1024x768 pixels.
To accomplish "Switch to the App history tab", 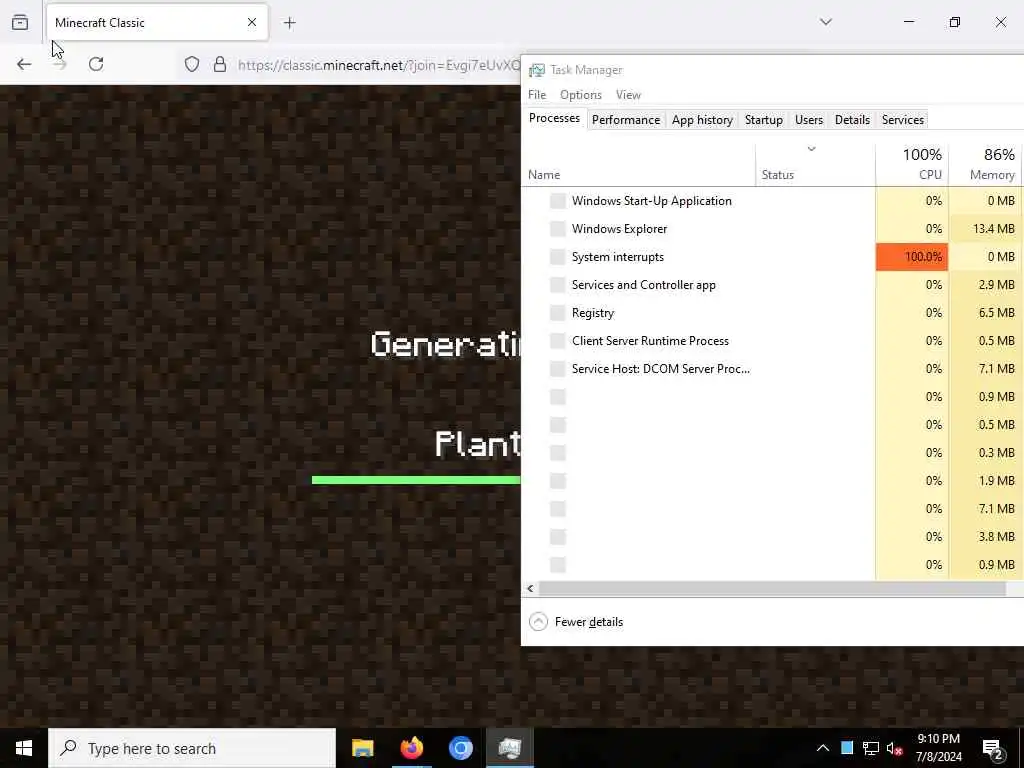I will (702, 120).
